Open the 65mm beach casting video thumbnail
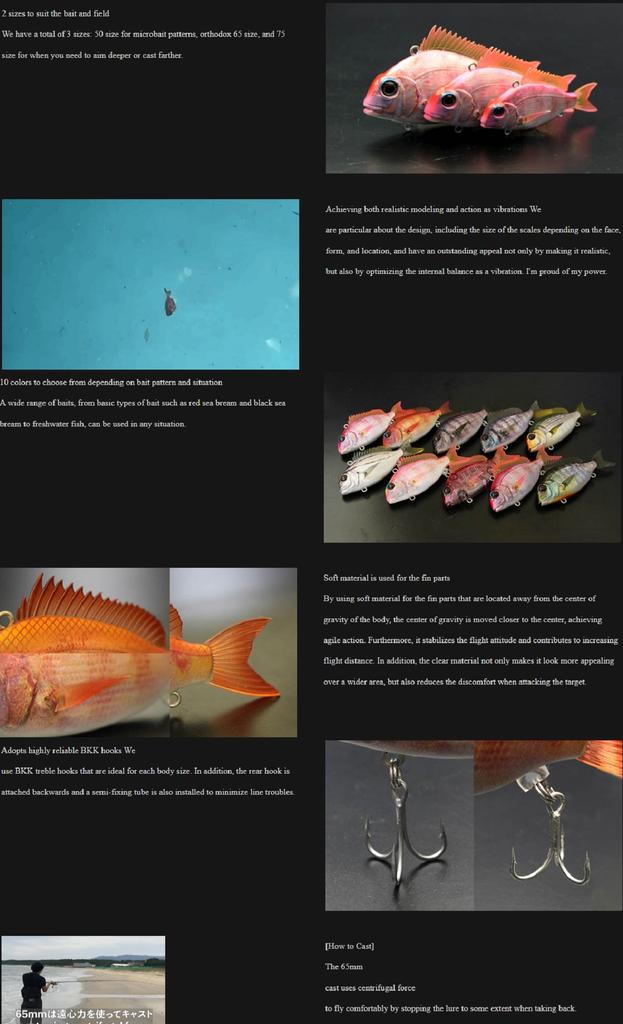This screenshot has width=623, height=1024. tap(83, 980)
